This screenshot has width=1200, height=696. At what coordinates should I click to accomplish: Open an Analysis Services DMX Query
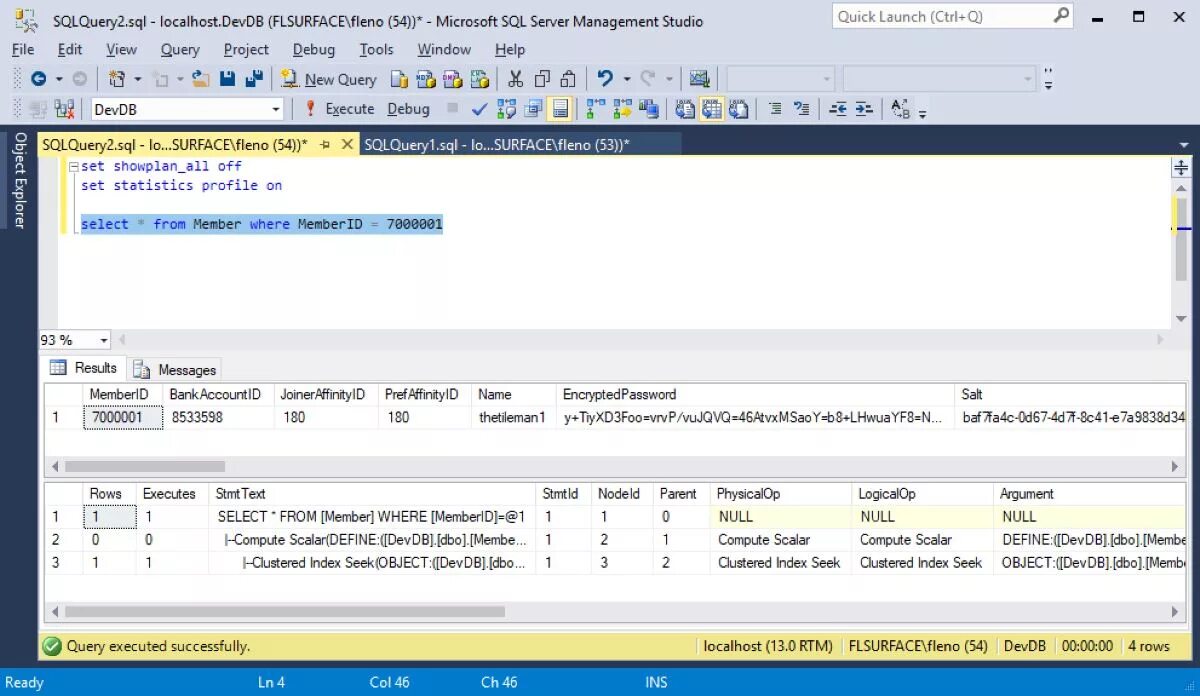click(452, 79)
